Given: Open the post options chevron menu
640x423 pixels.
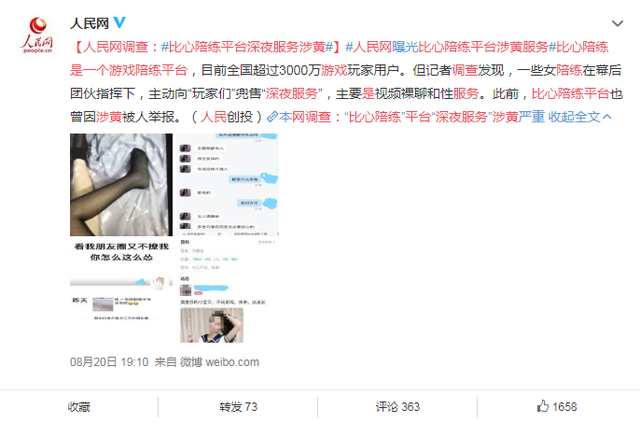Looking at the screenshot, I should 617,24.
